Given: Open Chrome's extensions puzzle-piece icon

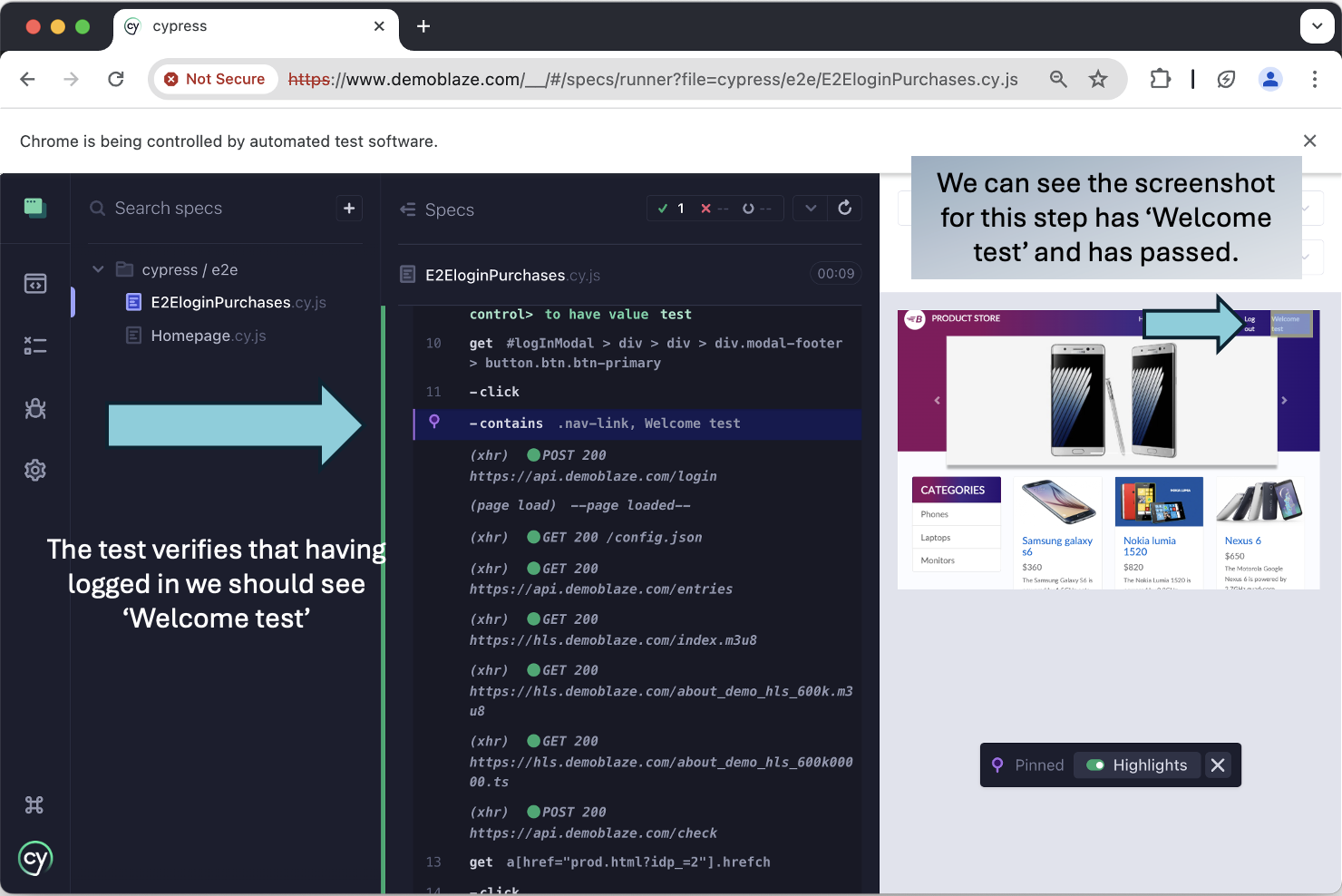Looking at the screenshot, I should point(1160,79).
